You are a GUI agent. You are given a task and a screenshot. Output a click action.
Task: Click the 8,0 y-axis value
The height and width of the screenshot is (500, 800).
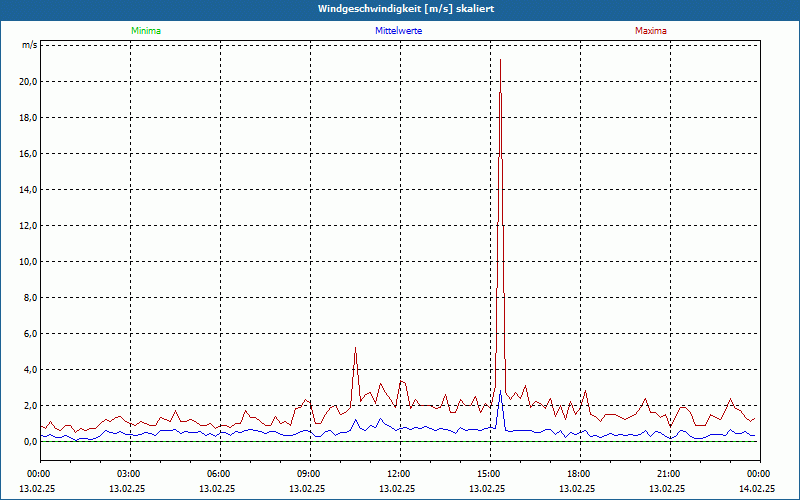pos(31,297)
